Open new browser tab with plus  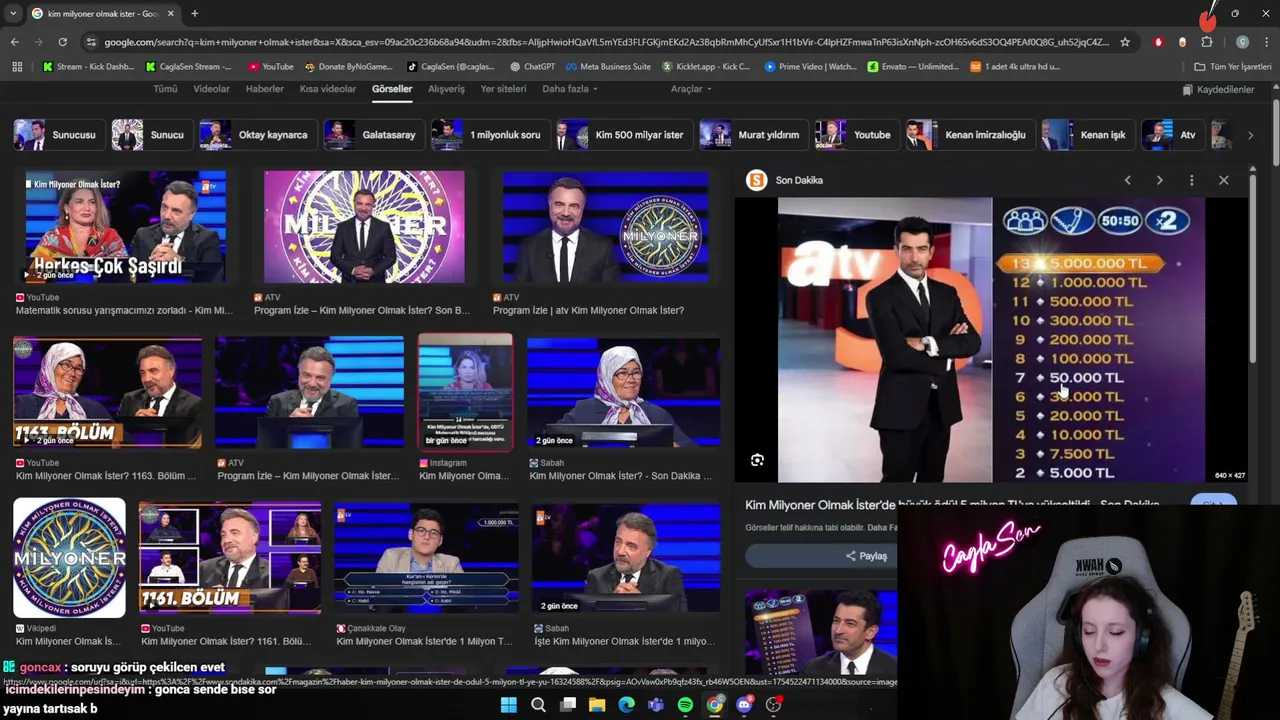tap(194, 14)
